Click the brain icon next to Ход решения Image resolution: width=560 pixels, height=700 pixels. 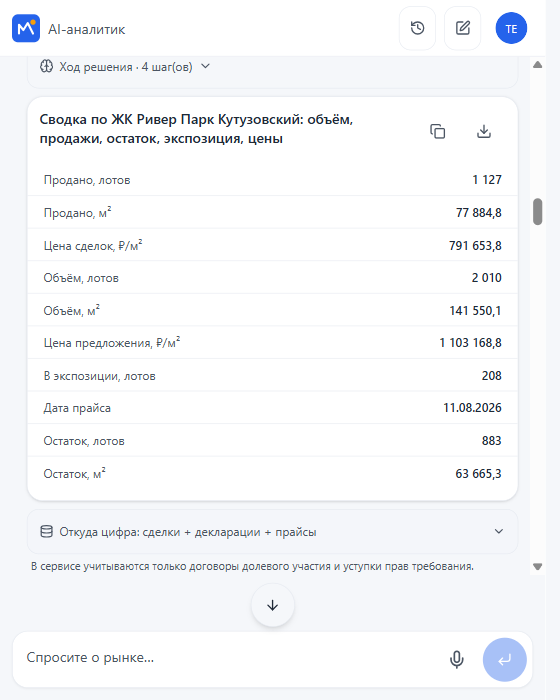[46, 67]
